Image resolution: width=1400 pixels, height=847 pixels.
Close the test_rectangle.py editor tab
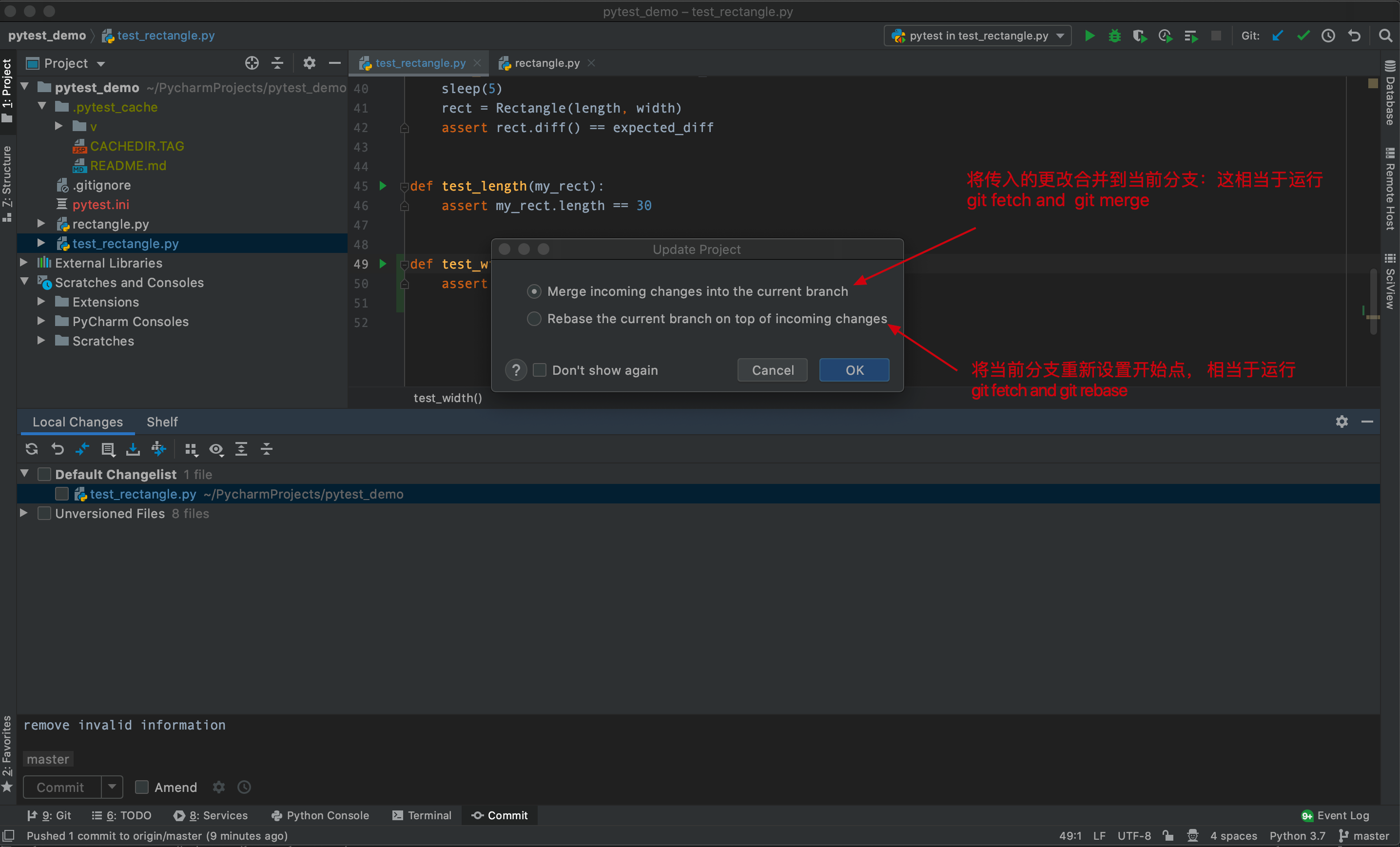pos(477,63)
